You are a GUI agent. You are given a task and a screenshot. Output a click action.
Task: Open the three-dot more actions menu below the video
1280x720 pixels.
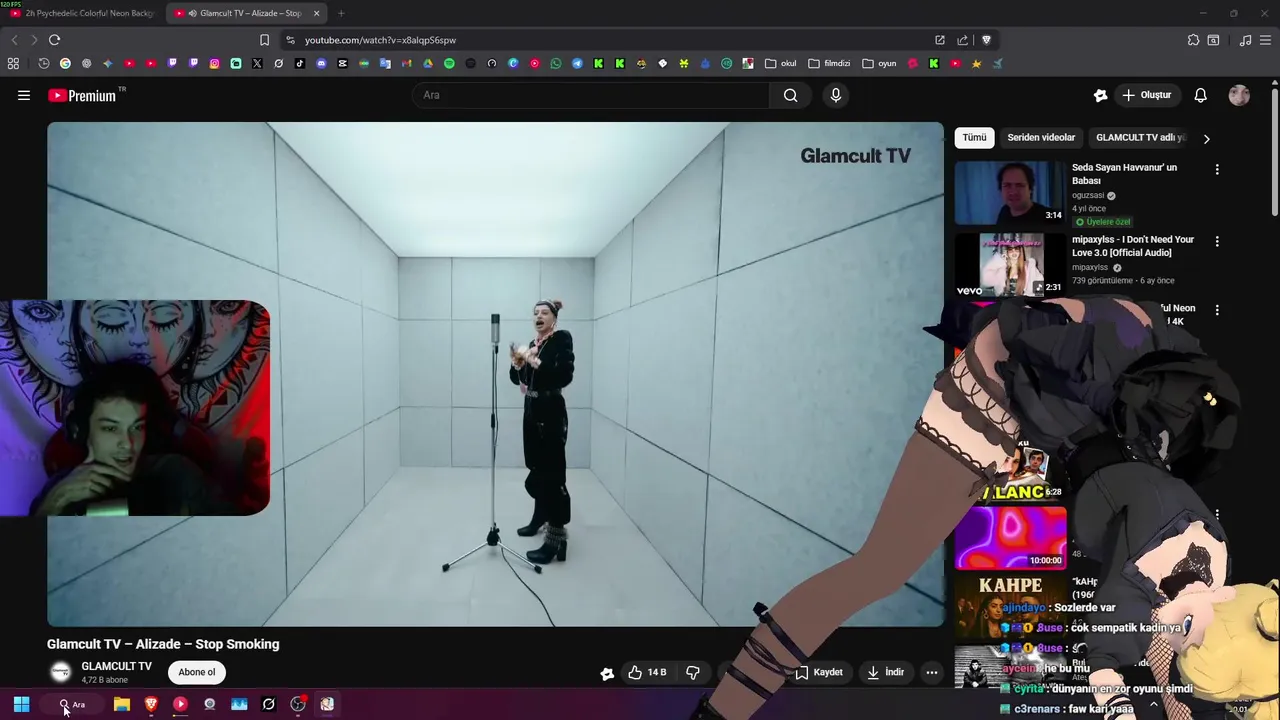pos(931,672)
